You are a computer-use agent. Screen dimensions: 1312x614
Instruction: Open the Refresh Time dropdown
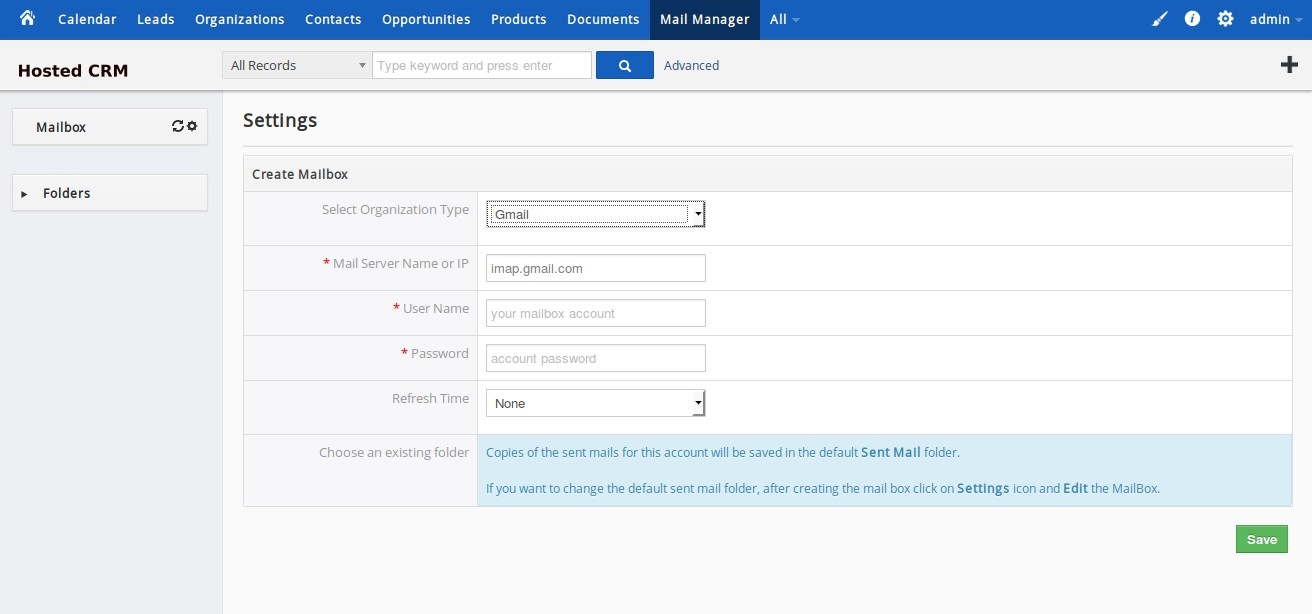[595, 403]
